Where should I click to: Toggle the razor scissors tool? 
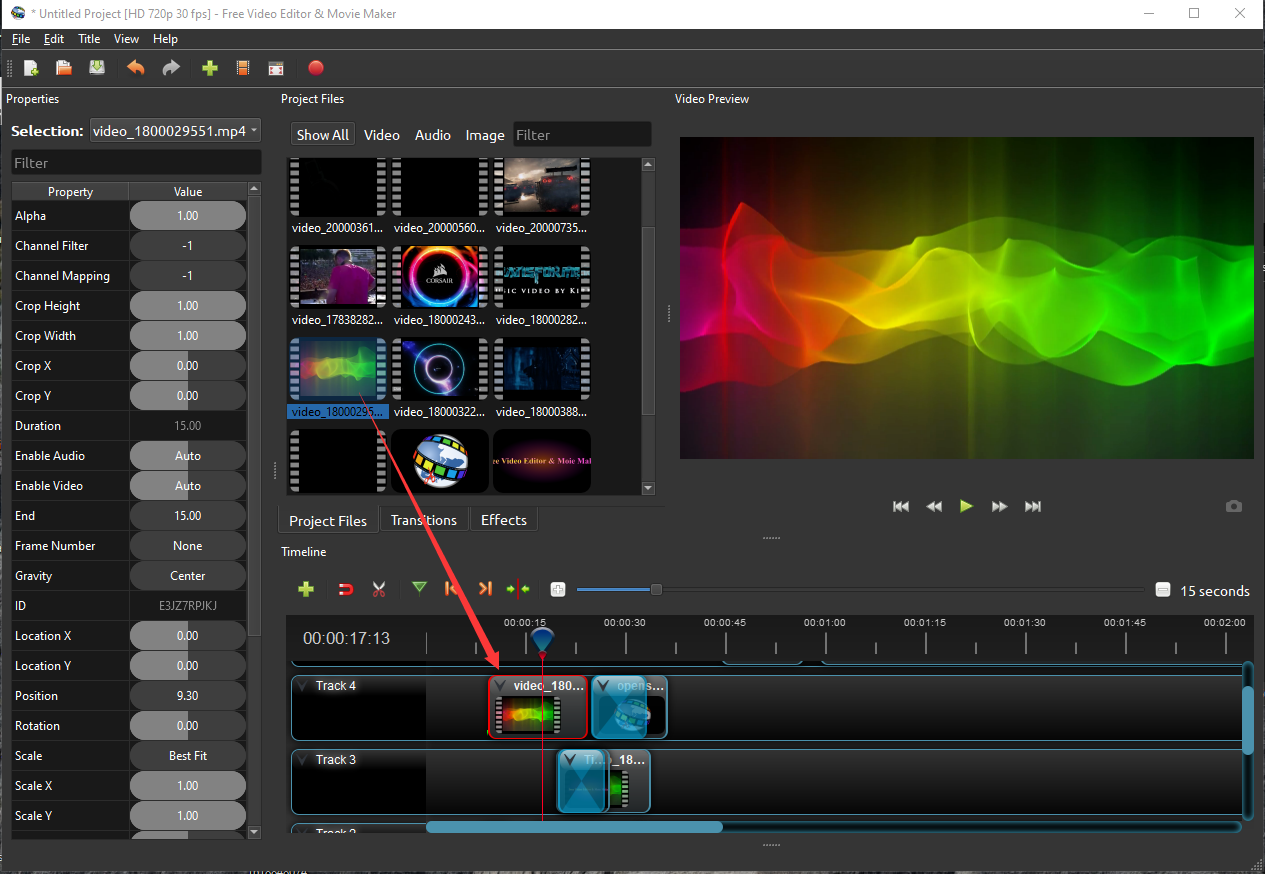tap(378, 589)
